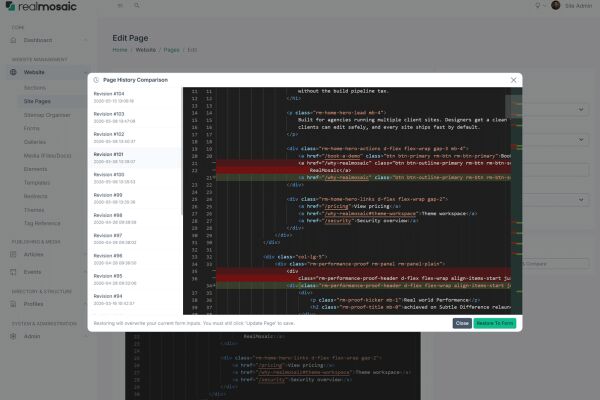This screenshot has width=600, height=400.
Task: Click the Website globe icon
Action: click(13, 72)
